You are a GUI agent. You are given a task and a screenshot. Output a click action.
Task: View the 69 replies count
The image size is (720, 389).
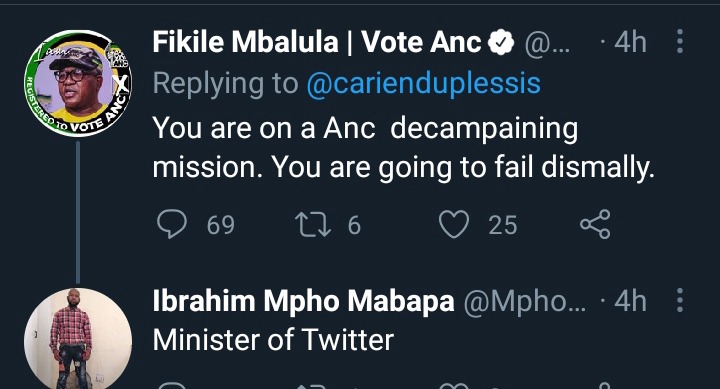(x=220, y=225)
